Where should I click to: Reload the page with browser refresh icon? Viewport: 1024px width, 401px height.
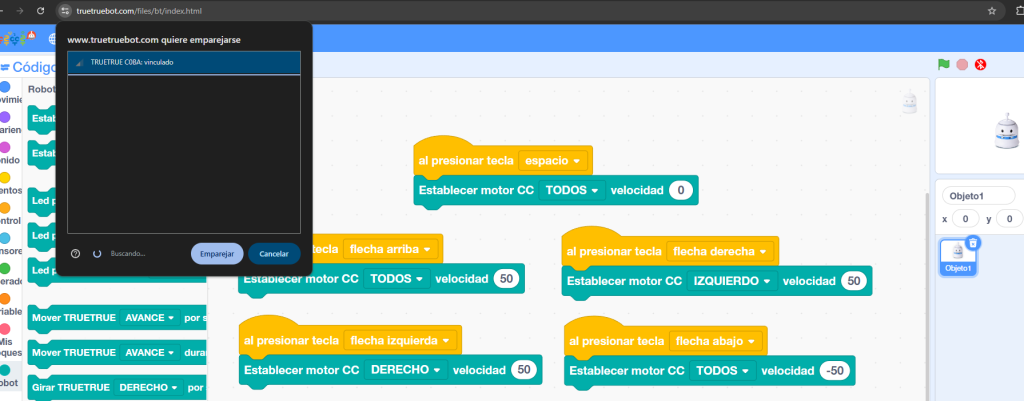(40, 10)
